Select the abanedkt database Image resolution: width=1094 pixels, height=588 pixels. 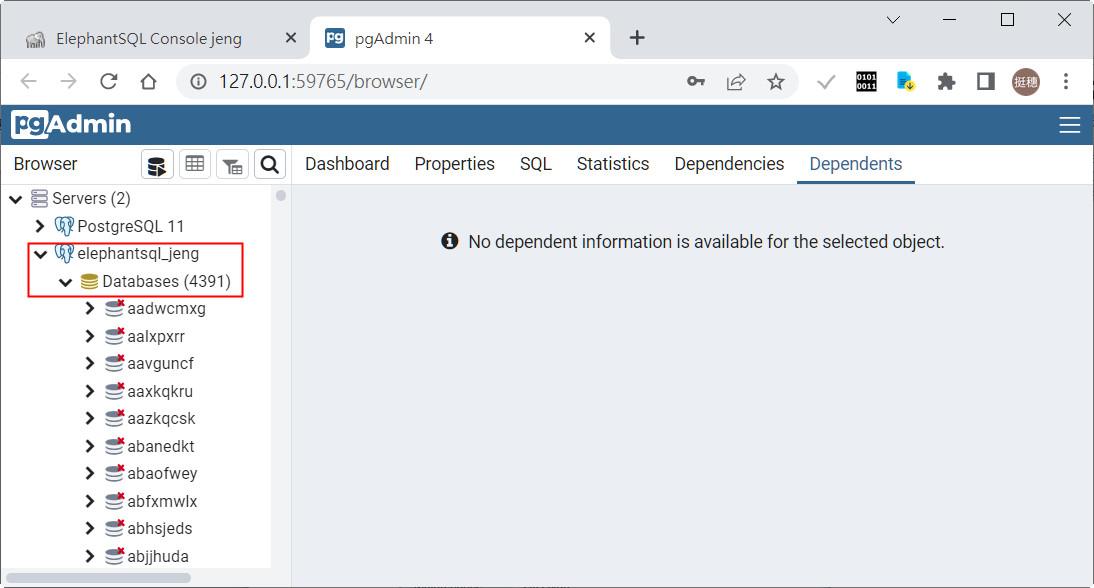point(160,446)
